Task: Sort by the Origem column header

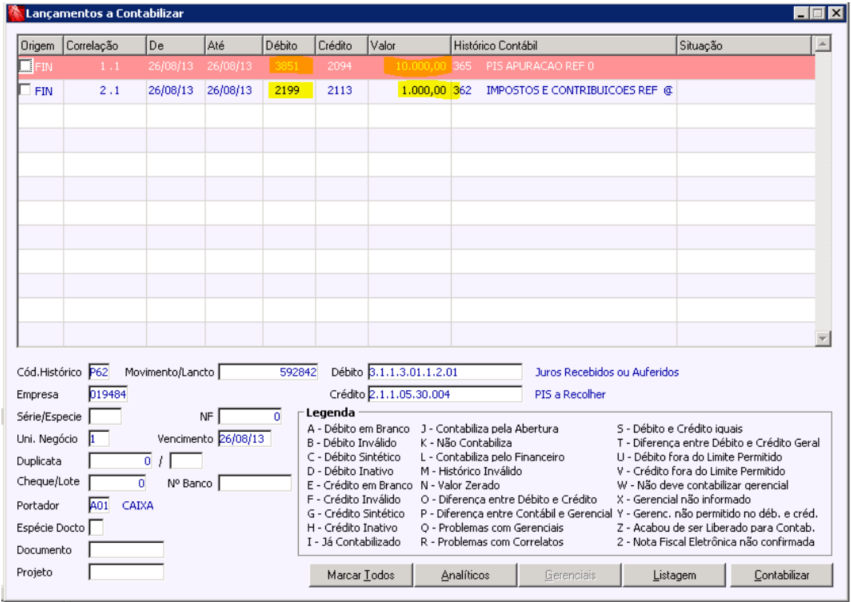Action: pyautogui.click(x=39, y=46)
